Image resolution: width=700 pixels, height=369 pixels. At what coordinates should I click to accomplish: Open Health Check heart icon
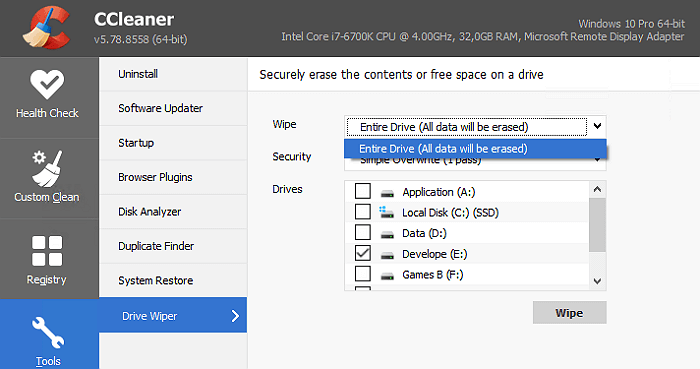coord(47,84)
